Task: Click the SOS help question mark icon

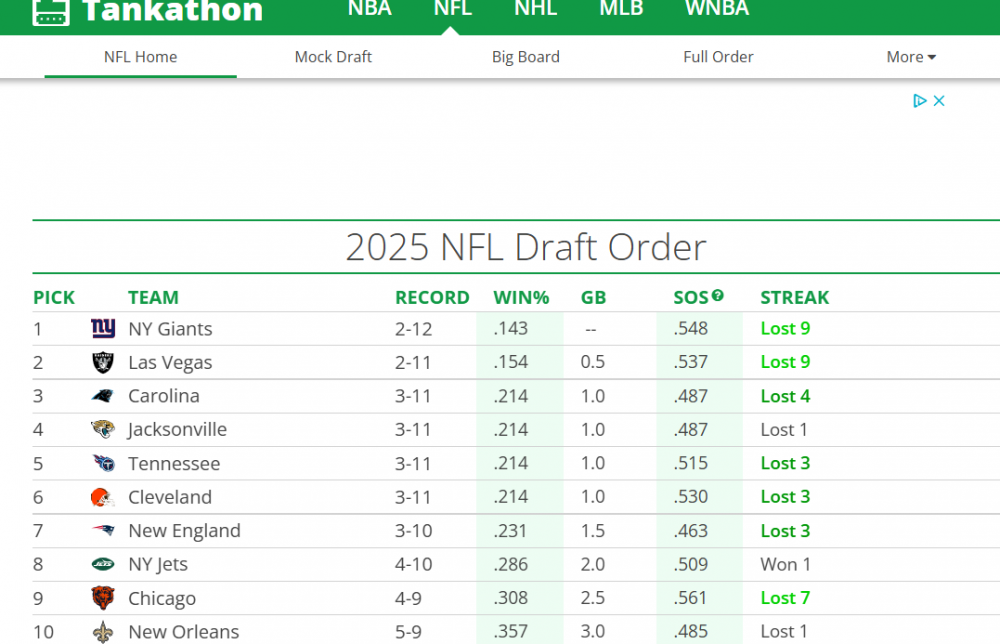Action: click(717, 296)
